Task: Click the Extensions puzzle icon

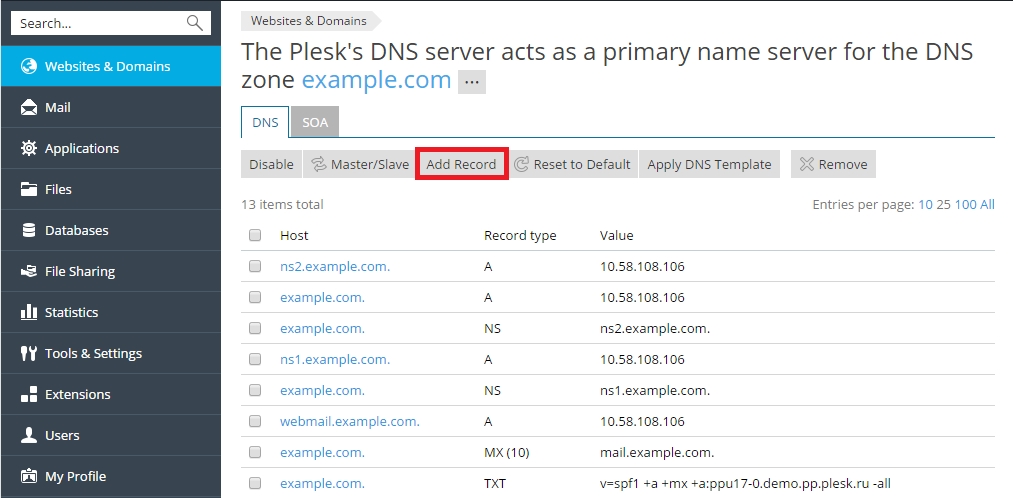Action: coord(28,395)
